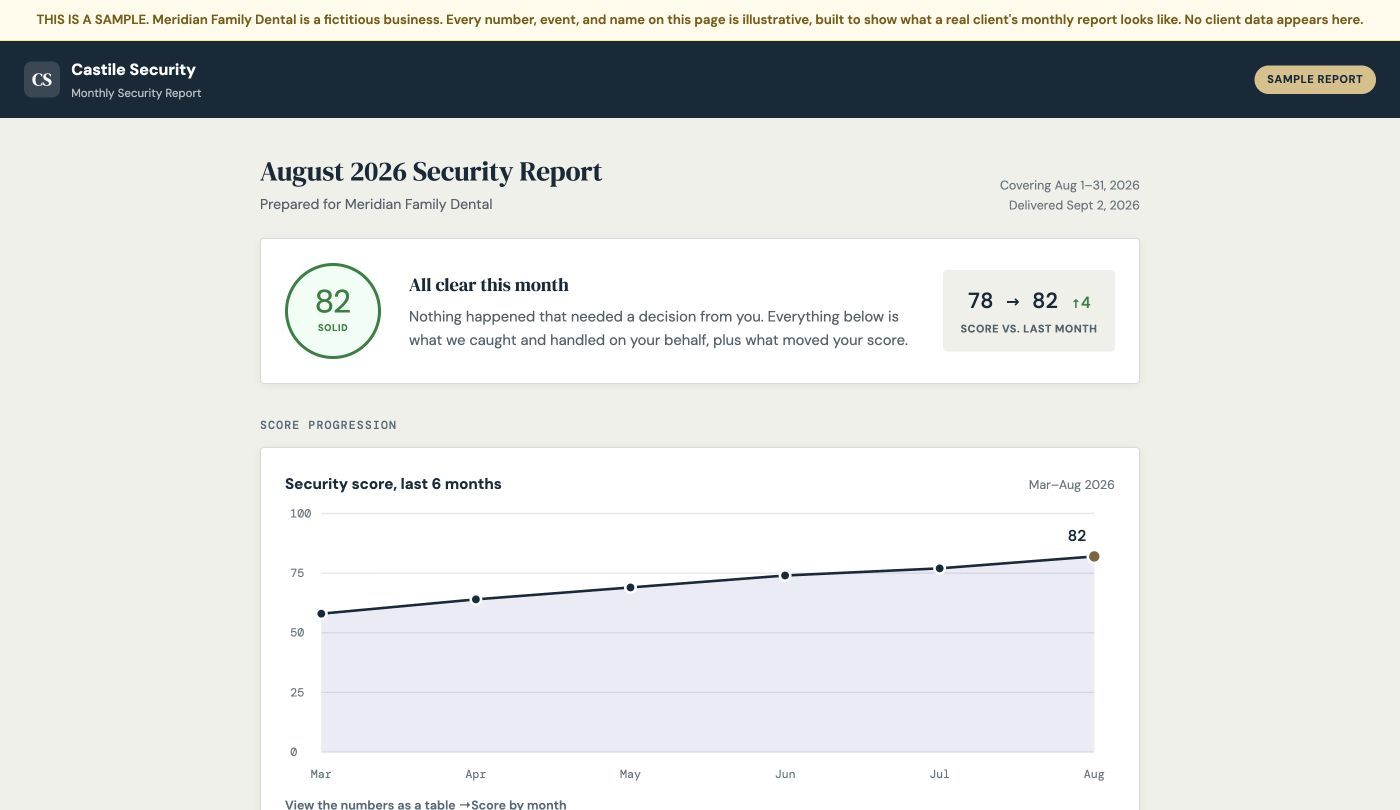The width and height of the screenshot is (1400, 810).
Task: Click the "78 → 82" score comparison
Action: [x=1012, y=301]
